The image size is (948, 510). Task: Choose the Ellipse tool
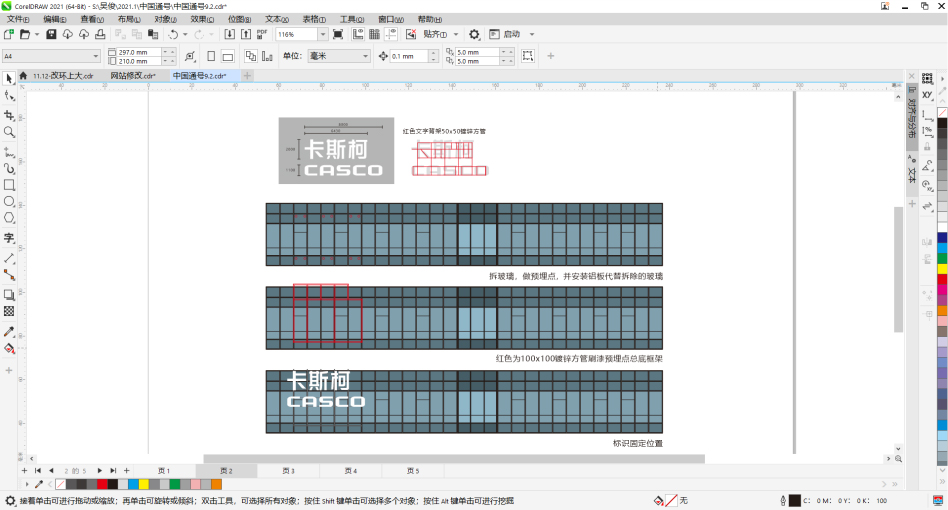coord(9,201)
